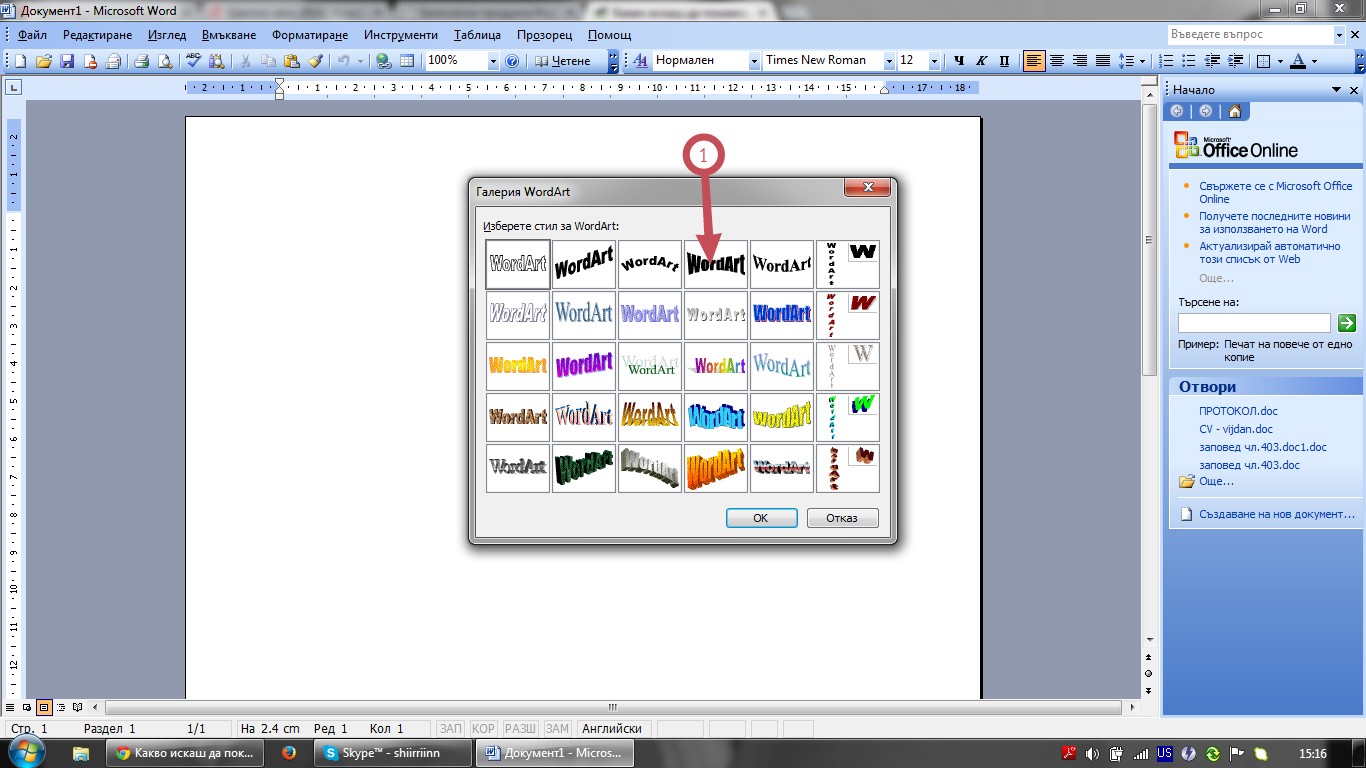Screen dimensions: 1366x768
Task: Click the horizontal document scrollbar
Action: click(612, 707)
